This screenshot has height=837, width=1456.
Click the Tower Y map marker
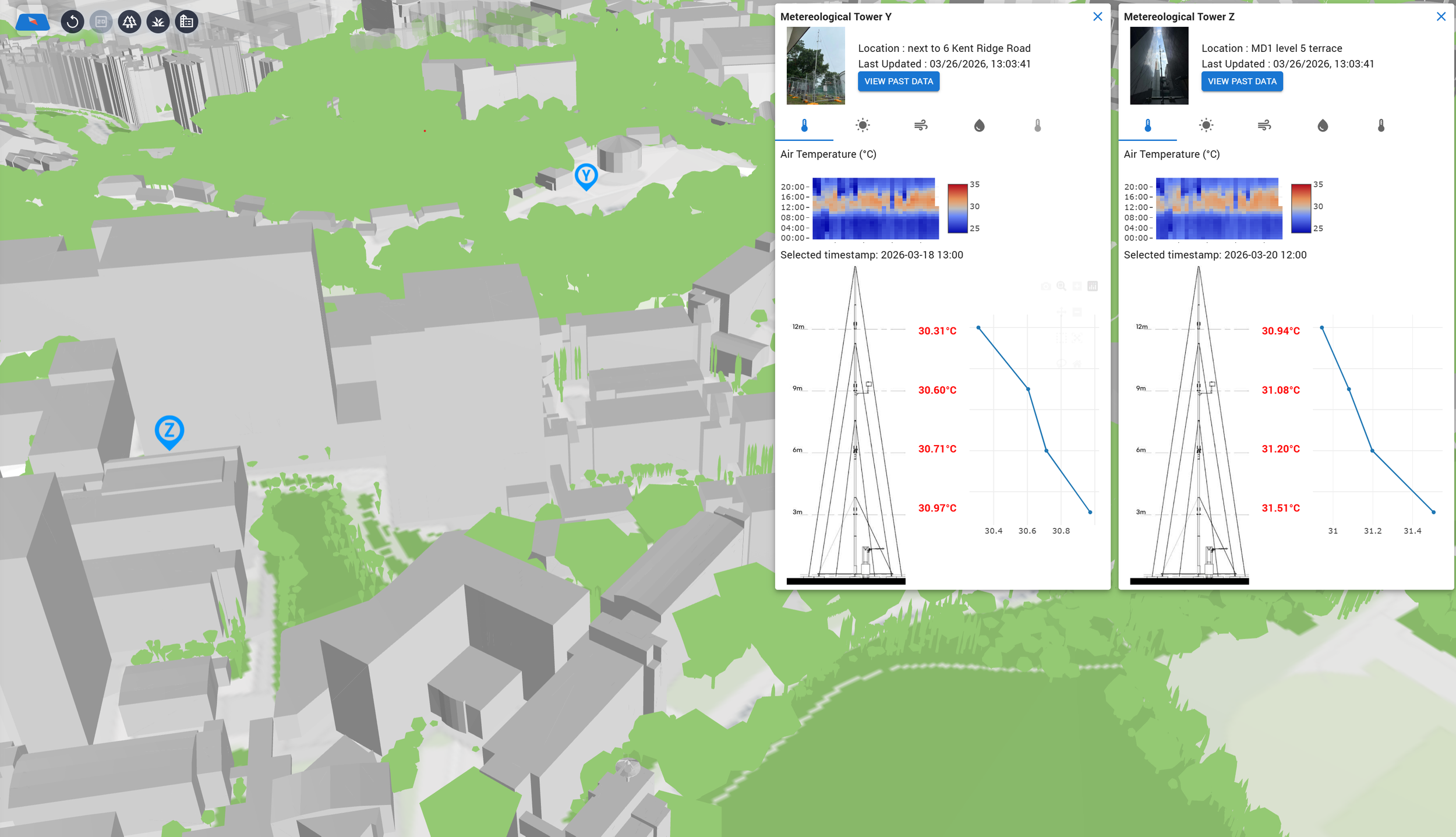(x=586, y=175)
